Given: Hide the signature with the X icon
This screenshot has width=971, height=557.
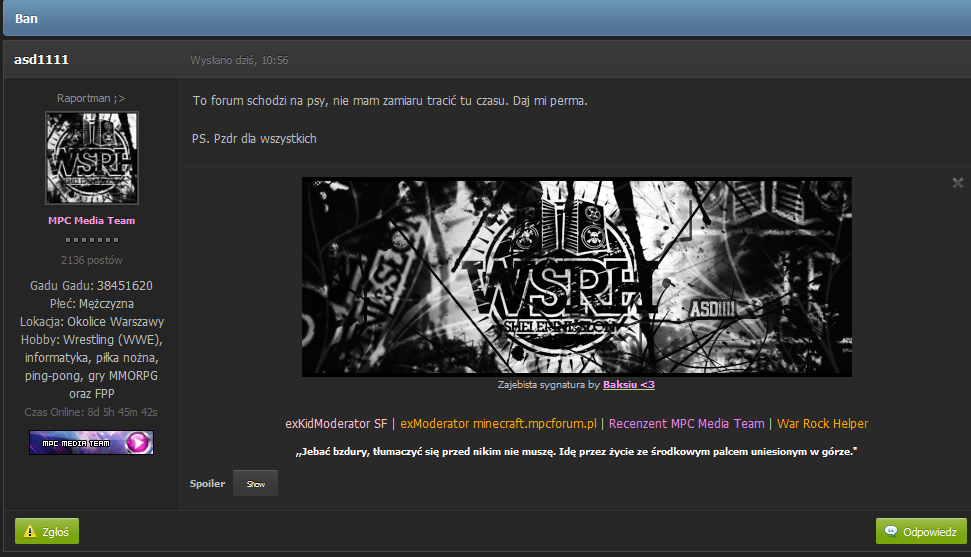Looking at the screenshot, I should (x=957, y=183).
